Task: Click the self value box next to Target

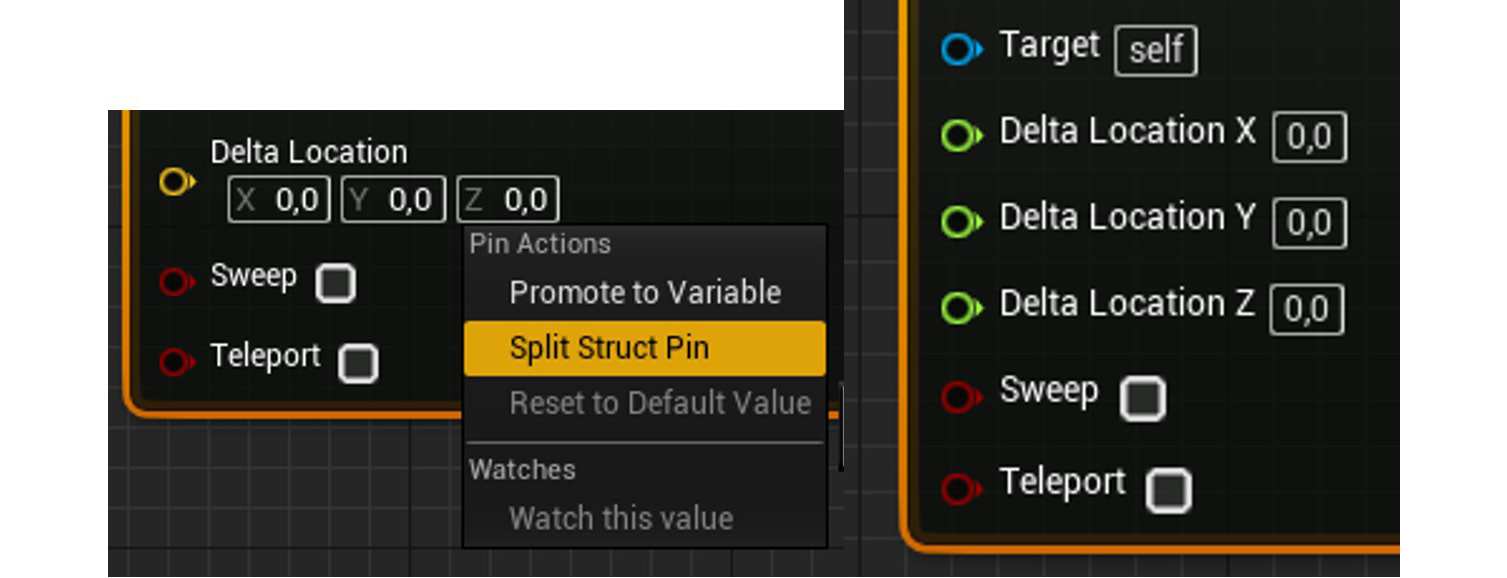Action: tap(1155, 51)
